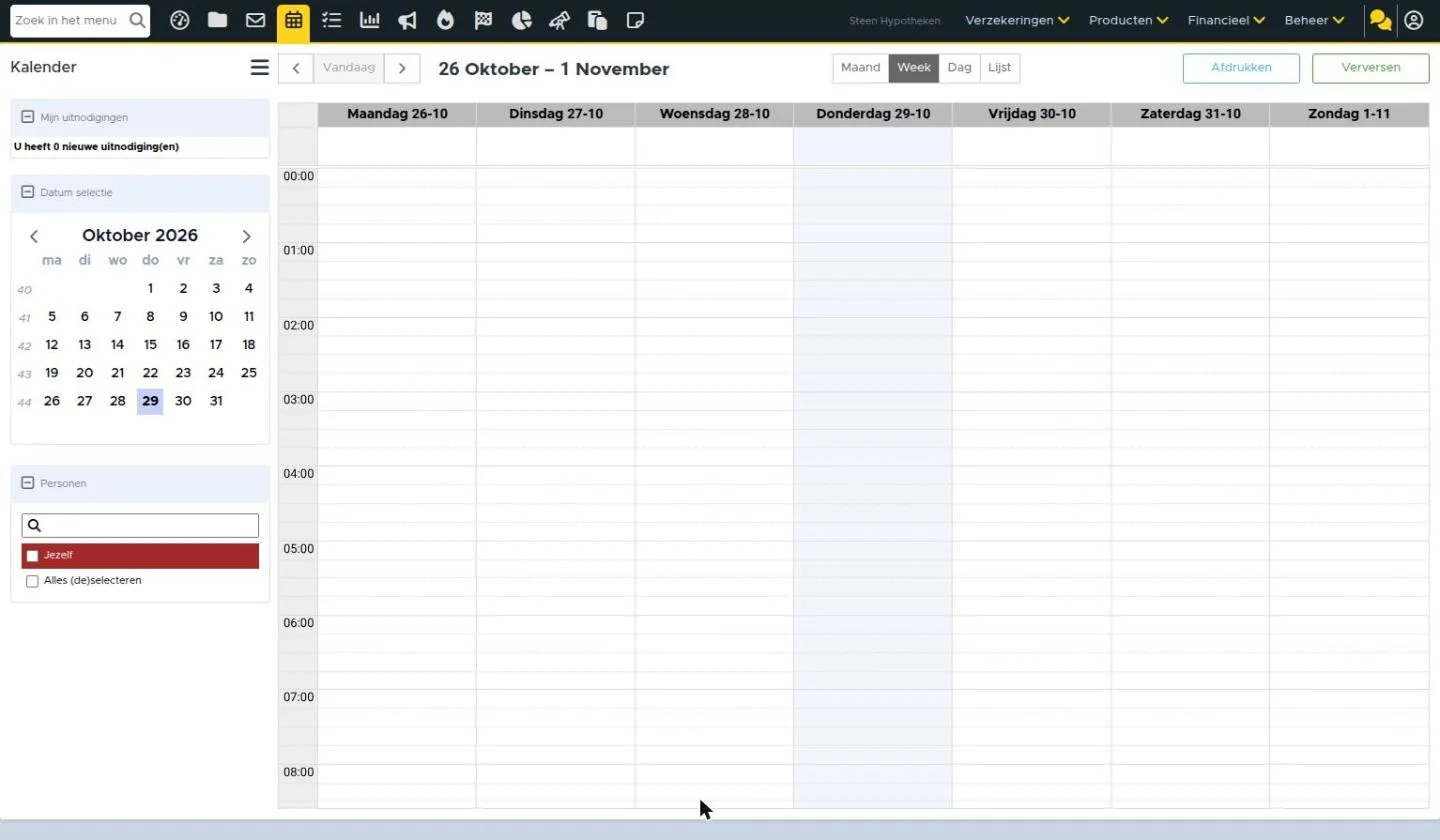Screen dimensions: 1440x840
Task: Collapse the Datum selectie panel
Action: click(x=28, y=192)
